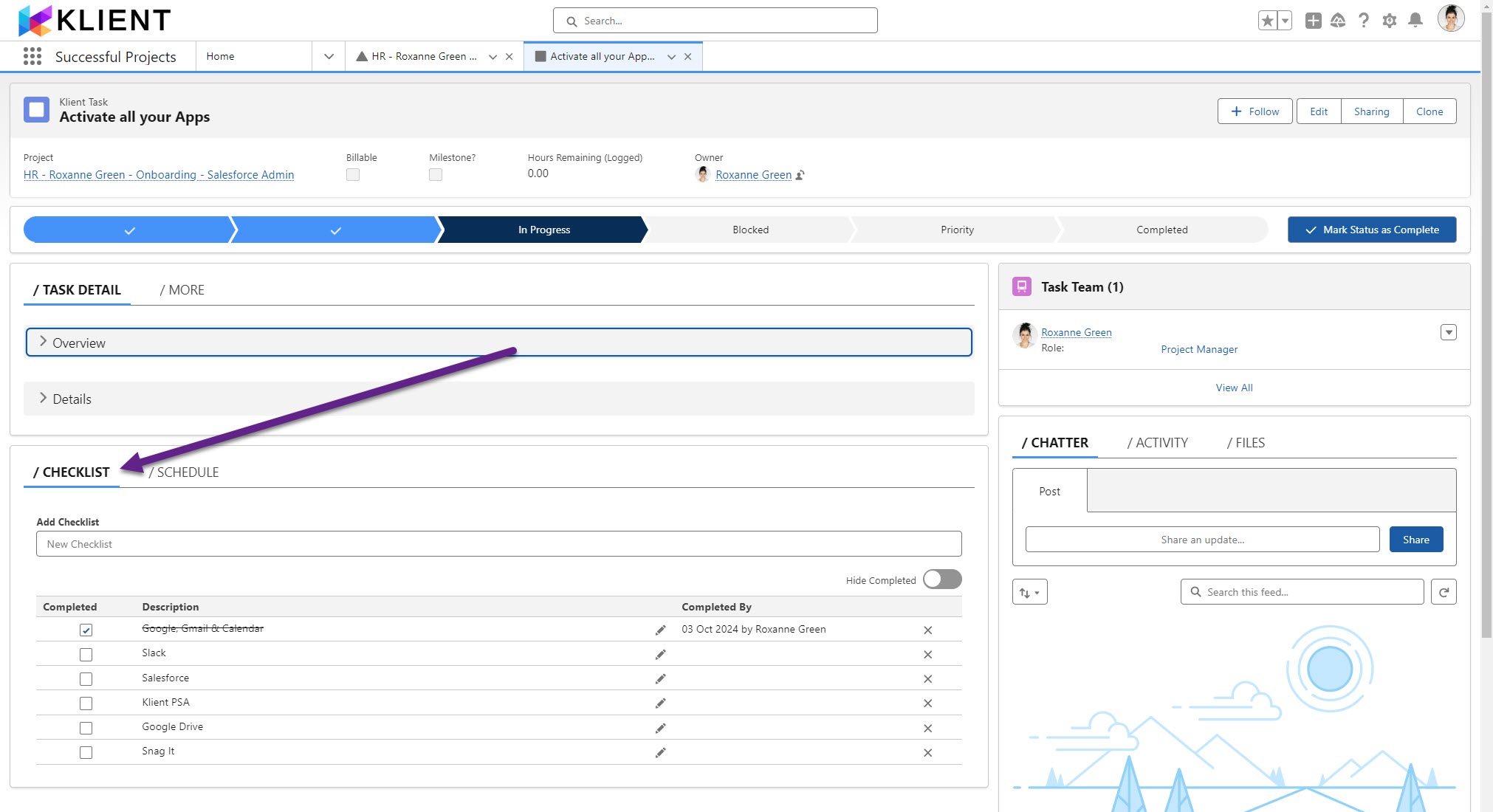Viewport: 1493px width, 812px height.
Task: Click the Klient Task record icon
Action: 36,110
